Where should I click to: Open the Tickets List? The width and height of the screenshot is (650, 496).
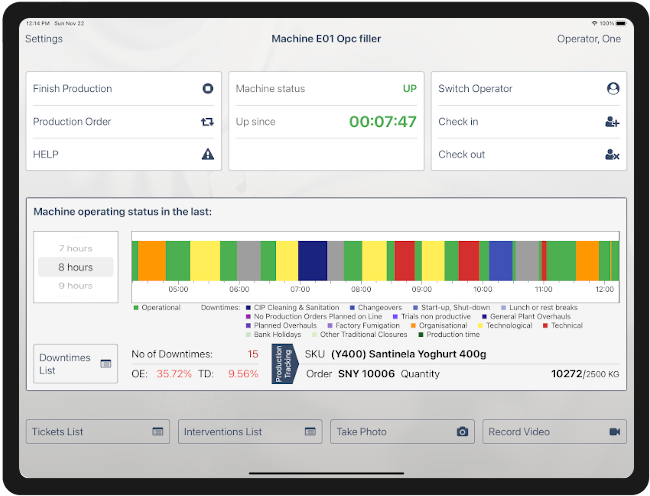(x=97, y=432)
